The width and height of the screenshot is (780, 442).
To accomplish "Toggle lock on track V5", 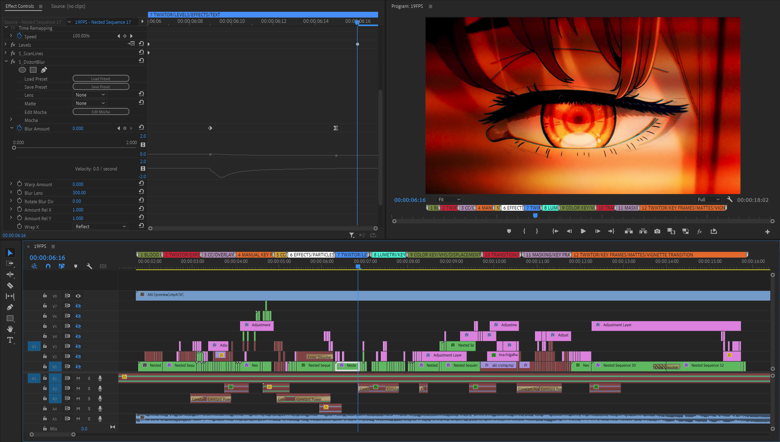I will tap(45, 326).
